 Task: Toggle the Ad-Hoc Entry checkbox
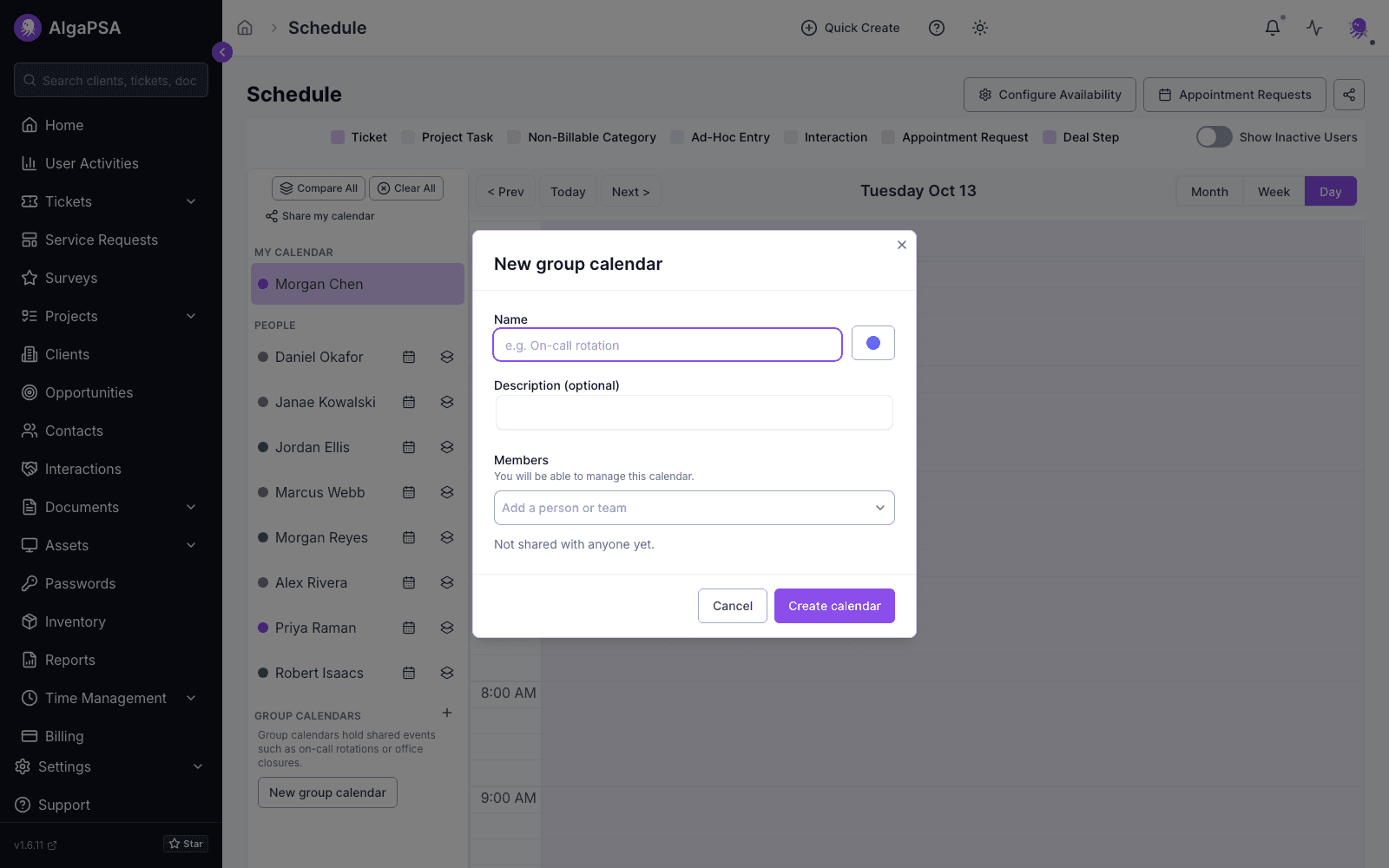click(677, 137)
